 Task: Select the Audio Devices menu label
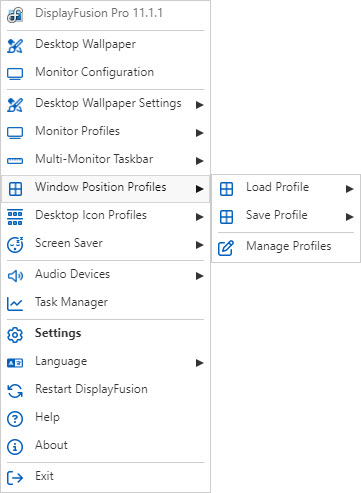pos(73,274)
